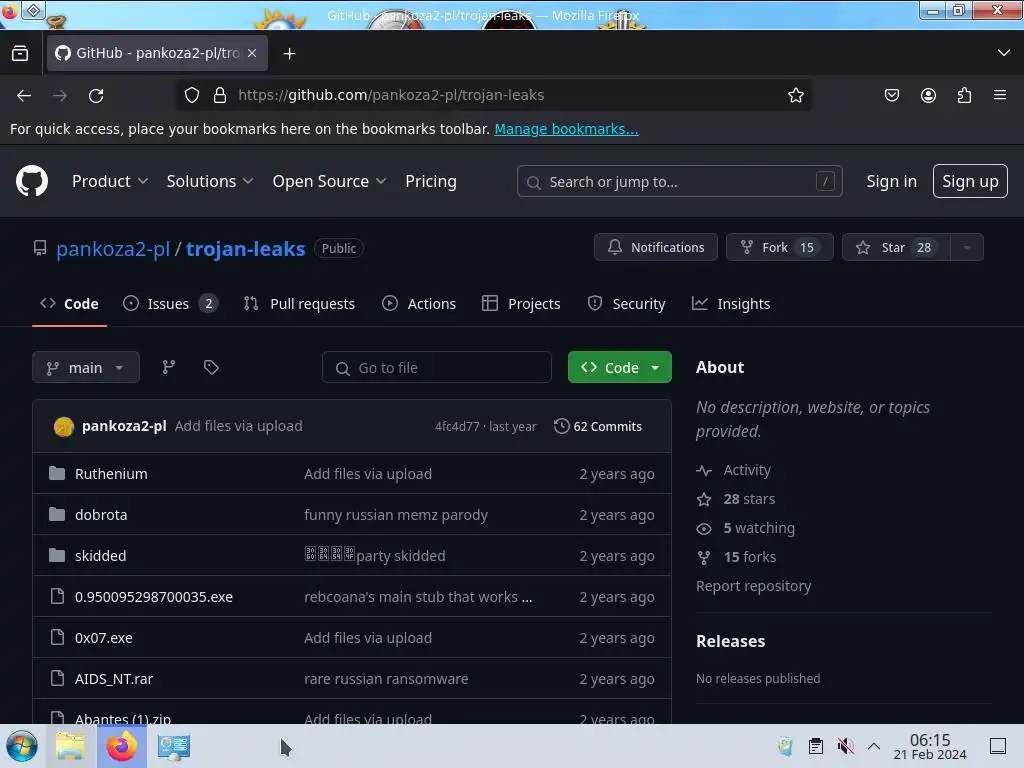Reload the page with the refresh icon
The height and width of the screenshot is (768, 1024).
click(x=96, y=95)
